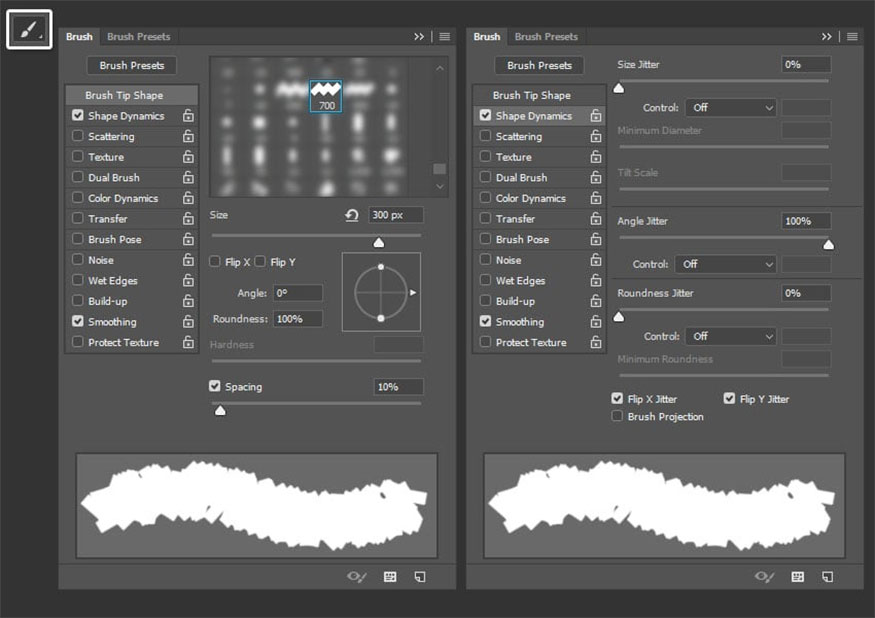Toggle live tip brush preview in left panel
The width and height of the screenshot is (875, 618).
[357, 577]
